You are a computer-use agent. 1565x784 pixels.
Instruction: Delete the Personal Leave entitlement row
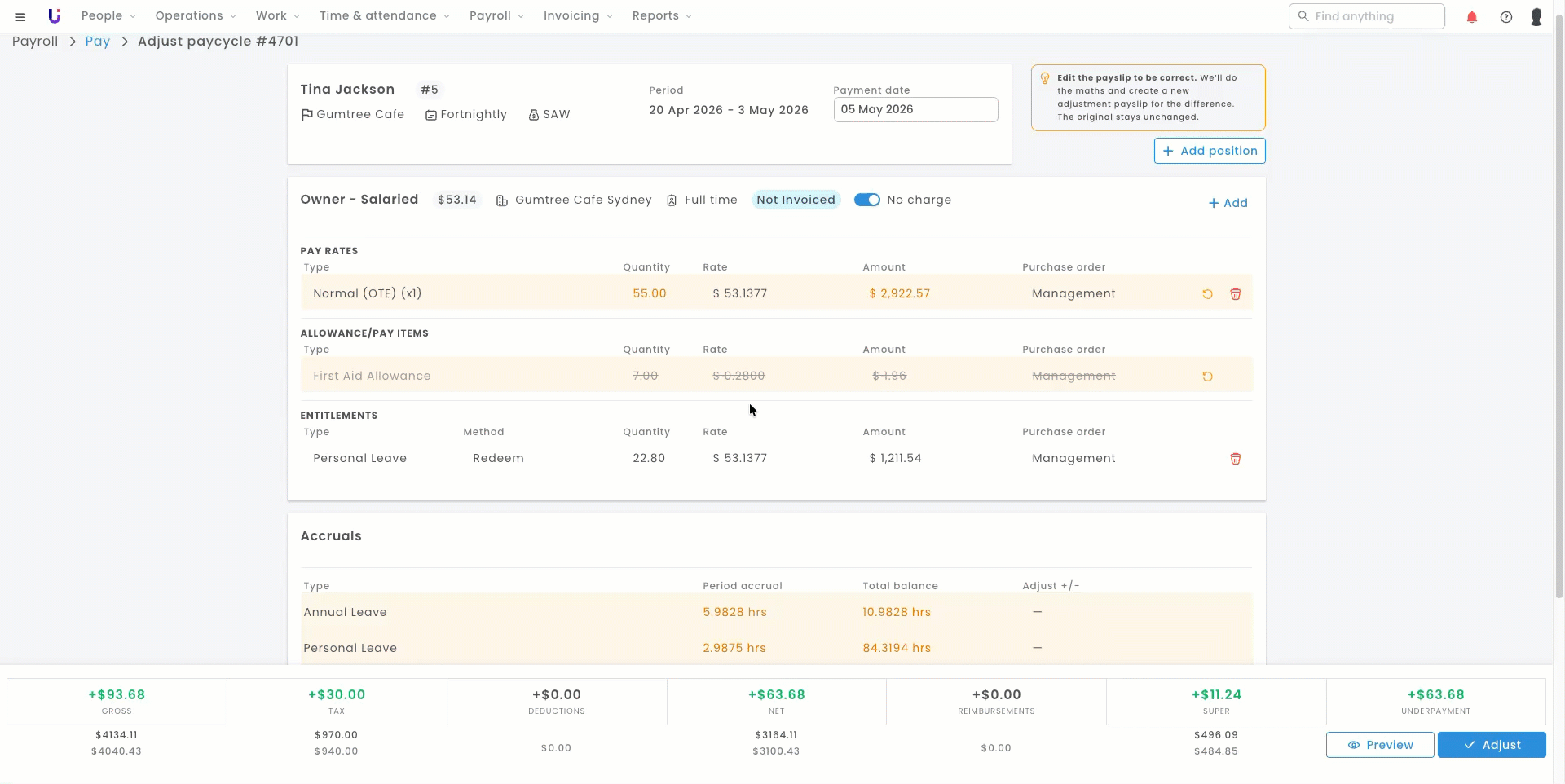pos(1236,459)
